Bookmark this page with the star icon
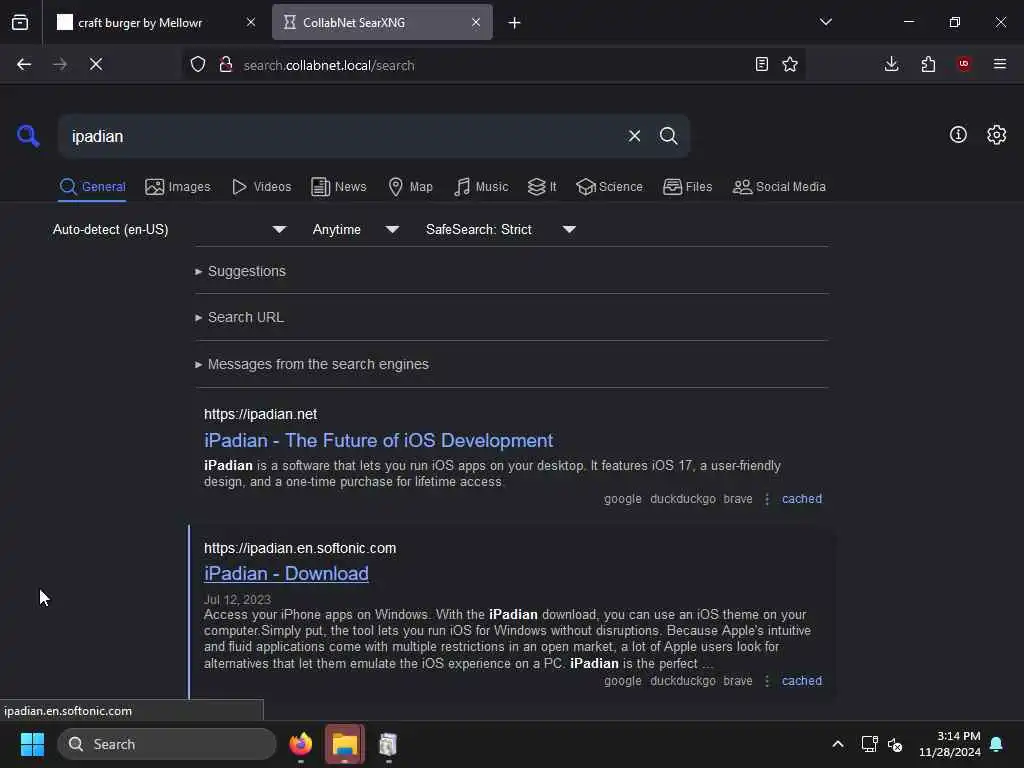Image resolution: width=1024 pixels, height=768 pixels. (790, 64)
